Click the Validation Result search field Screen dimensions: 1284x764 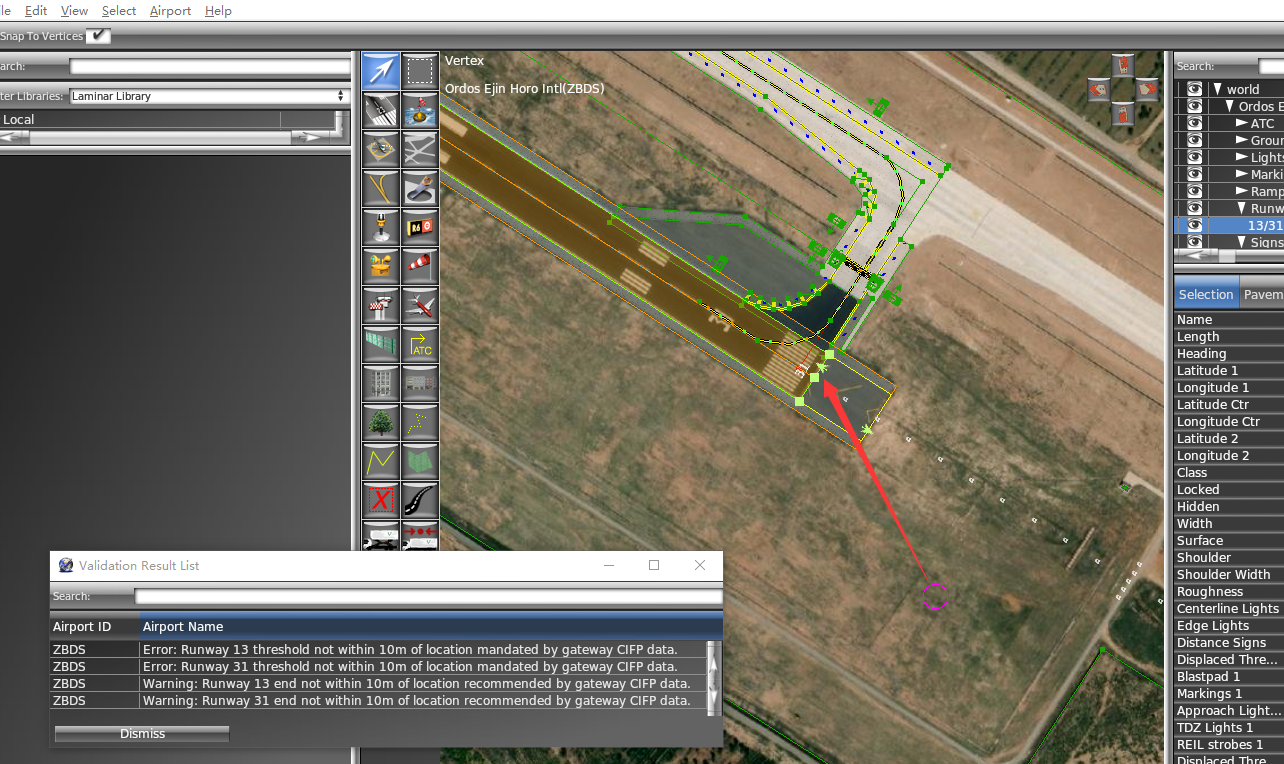[x=427, y=596]
